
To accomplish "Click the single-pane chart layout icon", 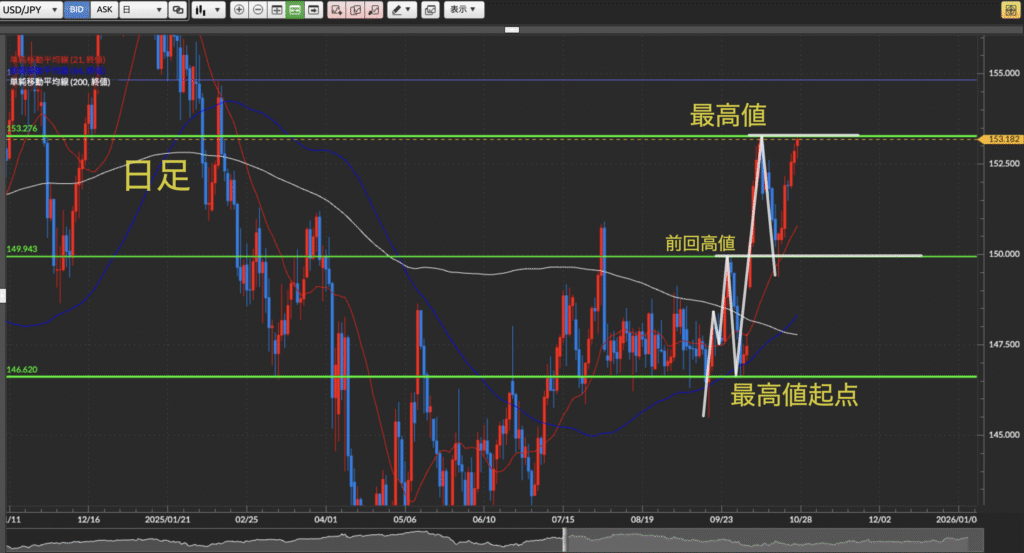I will [314, 10].
